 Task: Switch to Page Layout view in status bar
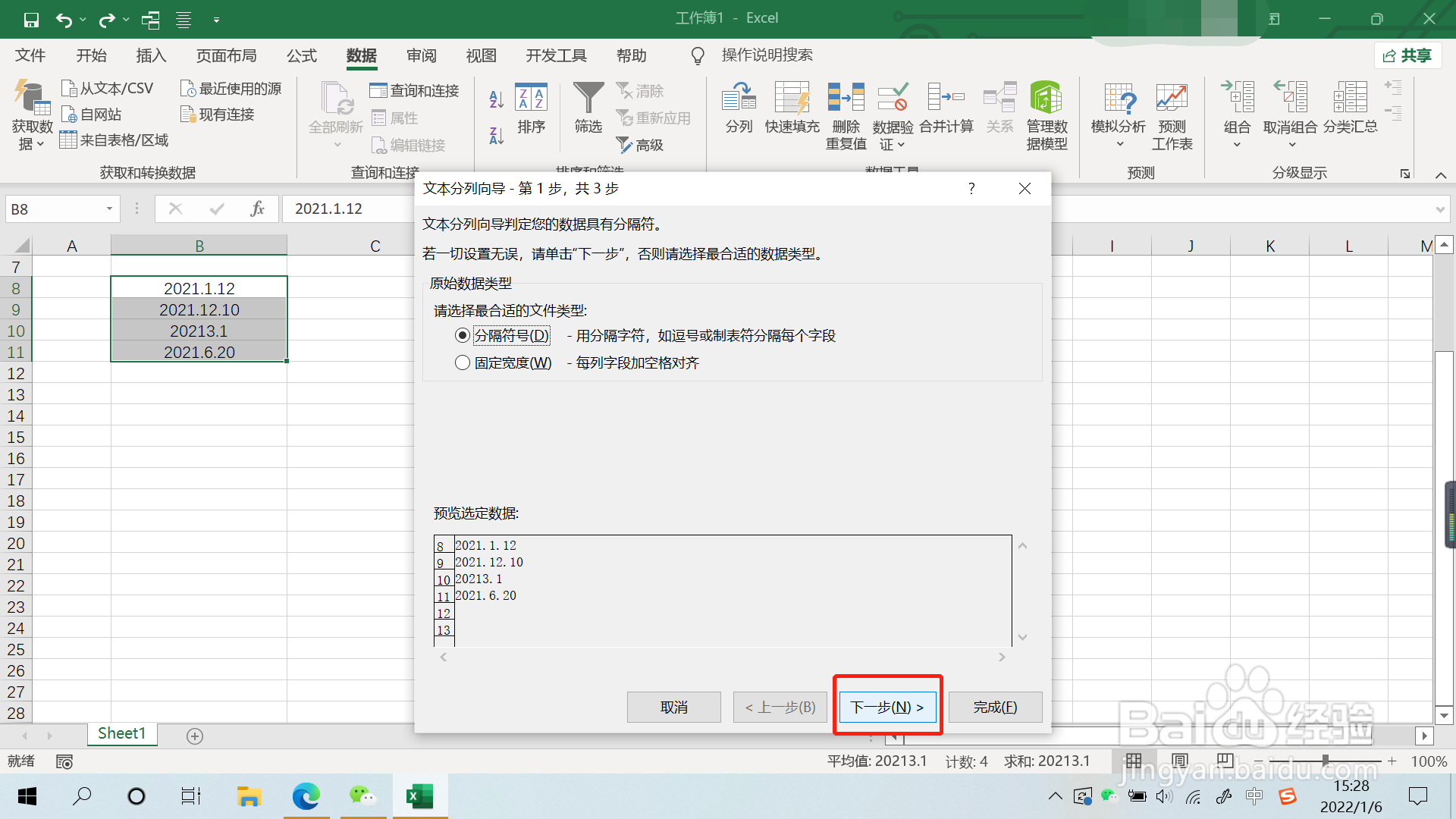(1180, 761)
